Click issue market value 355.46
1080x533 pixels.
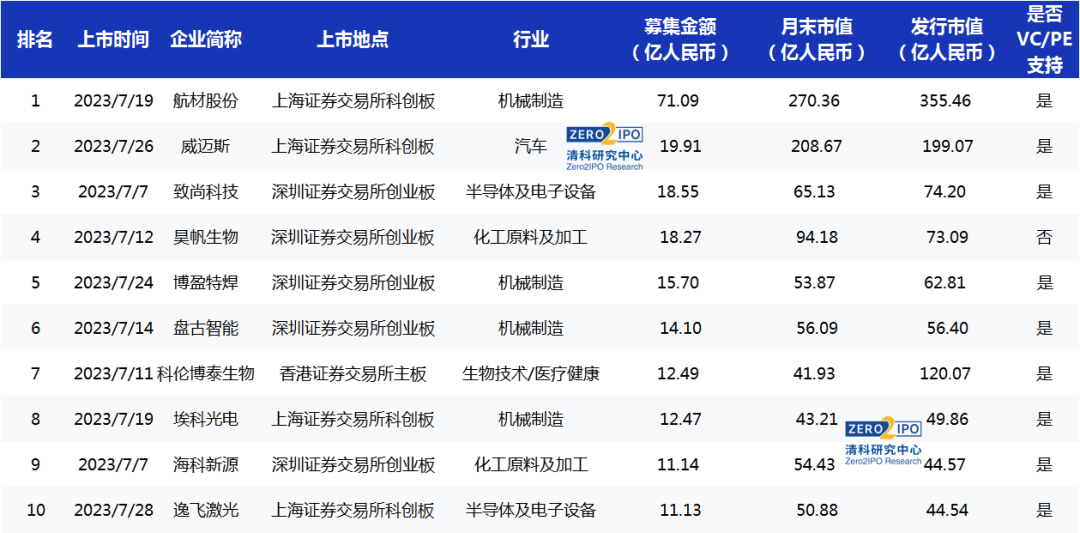coord(945,101)
